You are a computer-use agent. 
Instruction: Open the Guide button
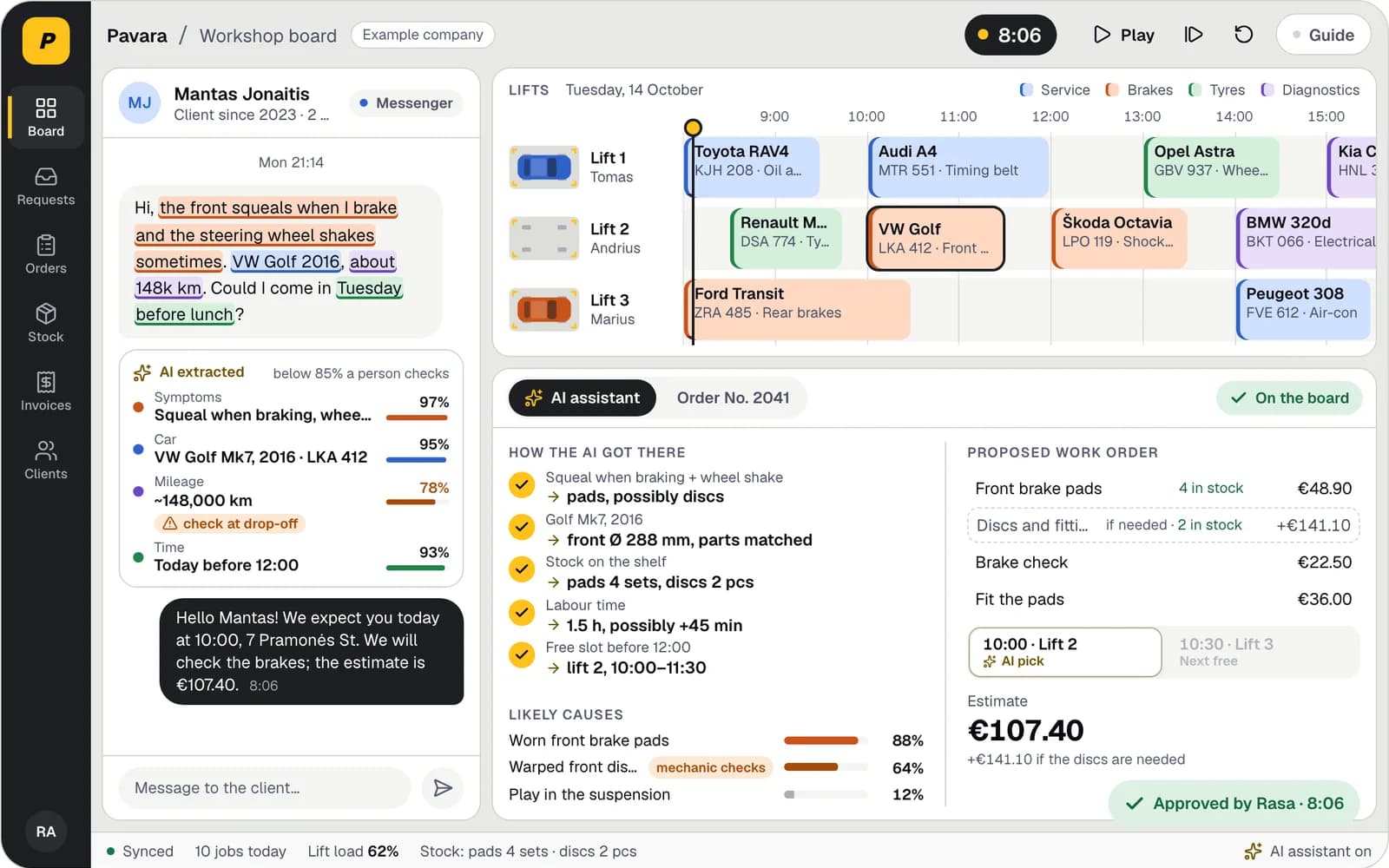click(x=1323, y=35)
